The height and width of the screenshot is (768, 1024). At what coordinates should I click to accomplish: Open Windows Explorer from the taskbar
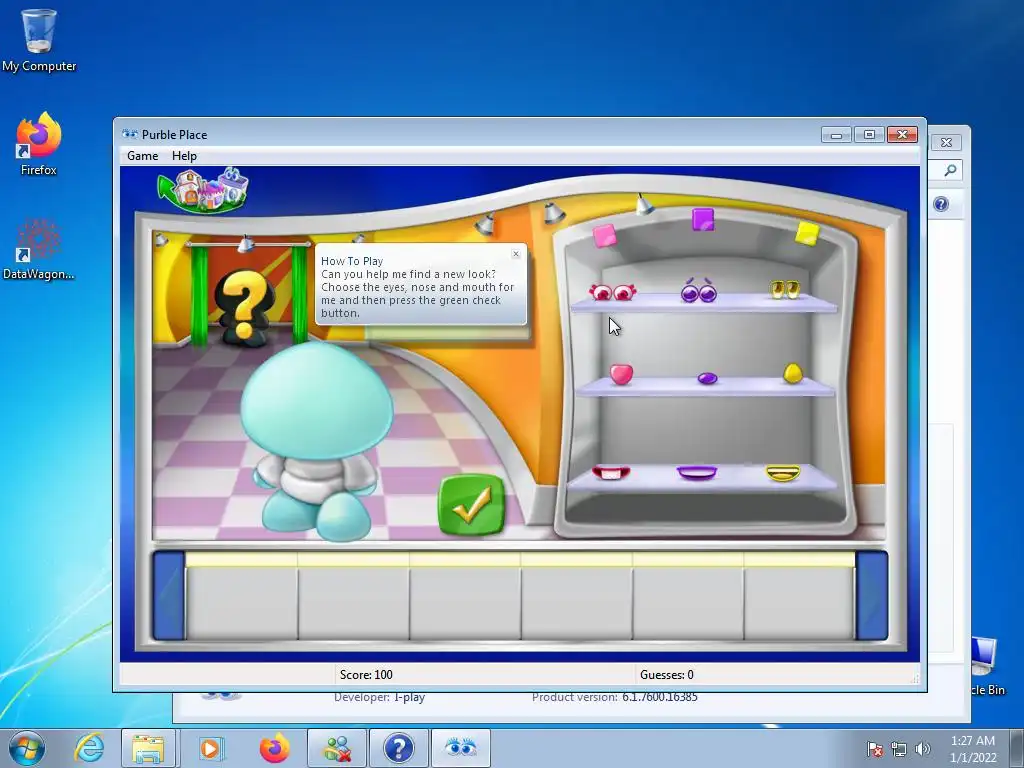[x=148, y=748]
